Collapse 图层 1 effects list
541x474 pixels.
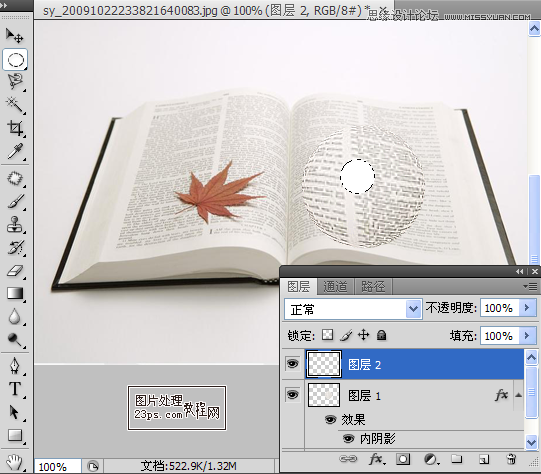518,395
